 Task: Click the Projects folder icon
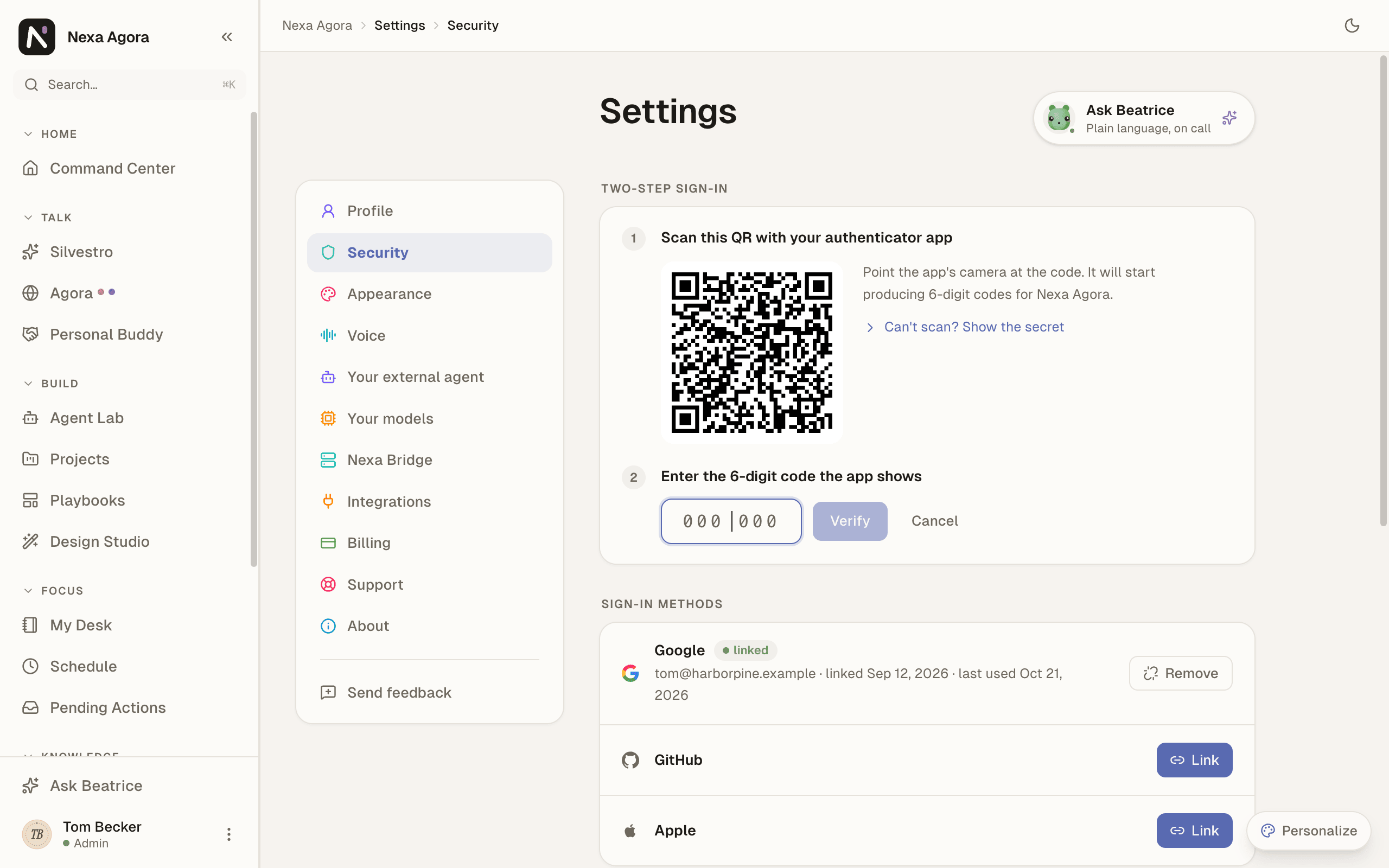pos(30,459)
